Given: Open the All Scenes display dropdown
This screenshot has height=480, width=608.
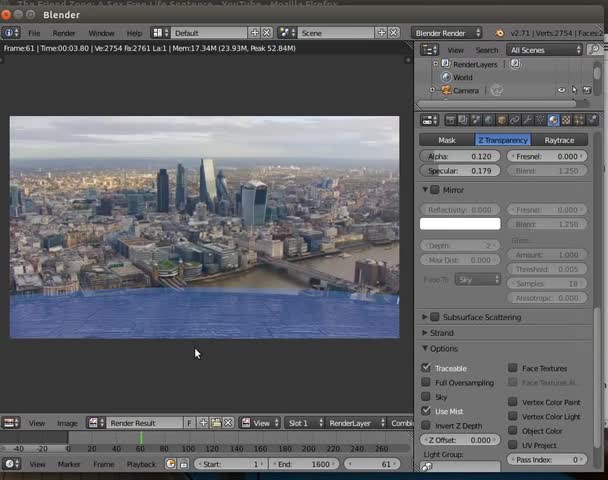Looking at the screenshot, I should (x=544, y=50).
